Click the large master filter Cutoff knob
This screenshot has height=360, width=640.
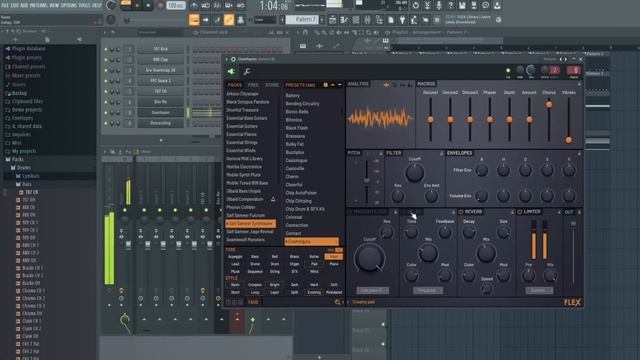[369, 259]
